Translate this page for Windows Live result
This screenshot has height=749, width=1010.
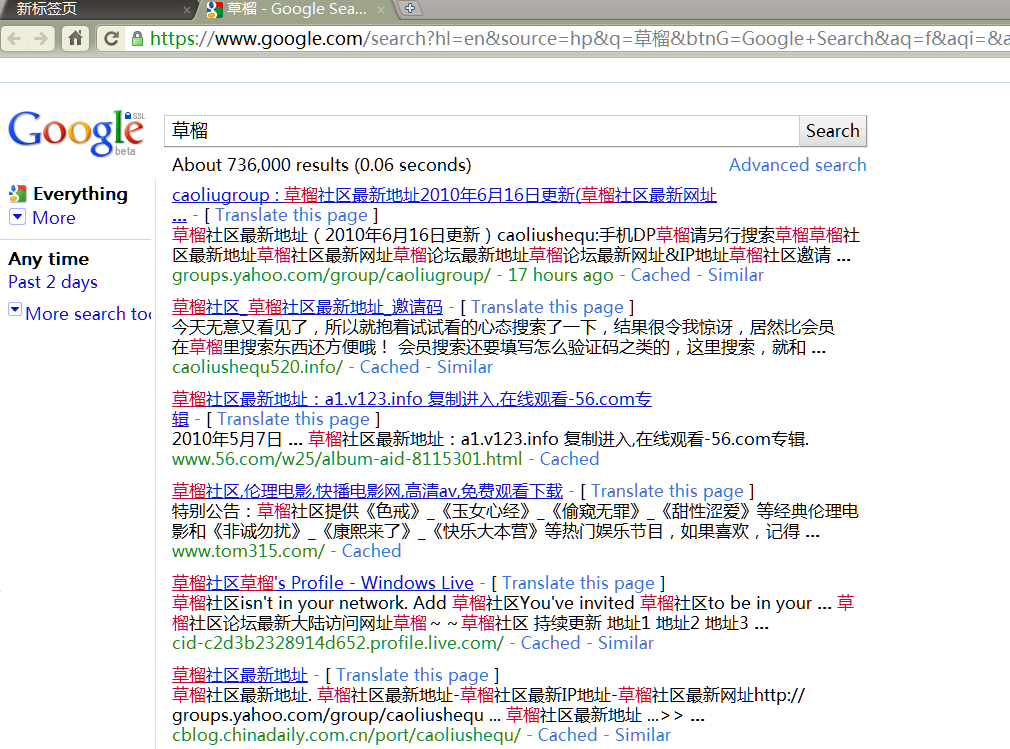click(578, 583)
